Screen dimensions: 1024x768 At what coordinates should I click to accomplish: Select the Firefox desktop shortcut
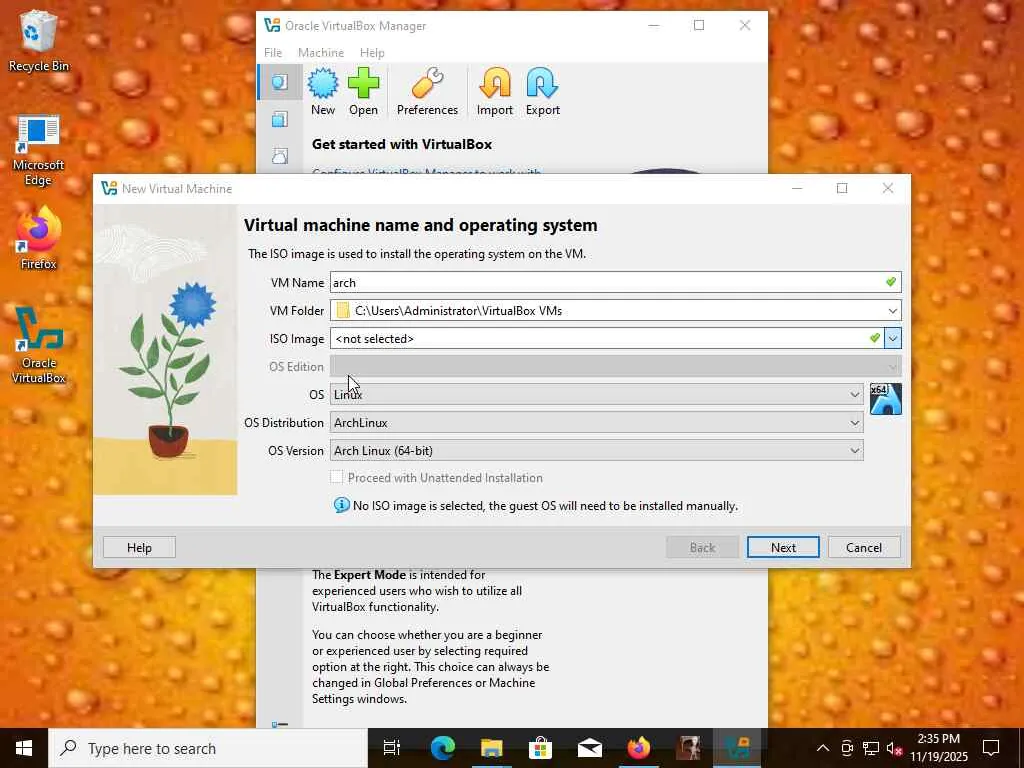tap(39, 238)
